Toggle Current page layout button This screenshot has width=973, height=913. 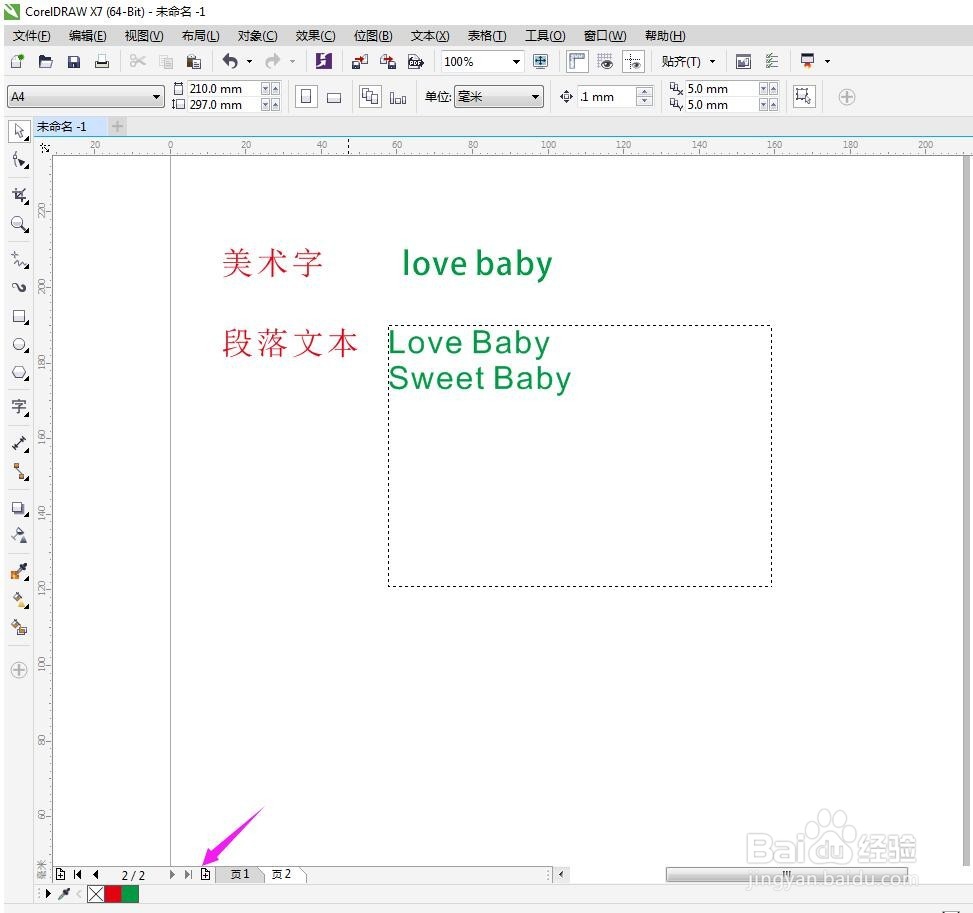pos(398,97)
